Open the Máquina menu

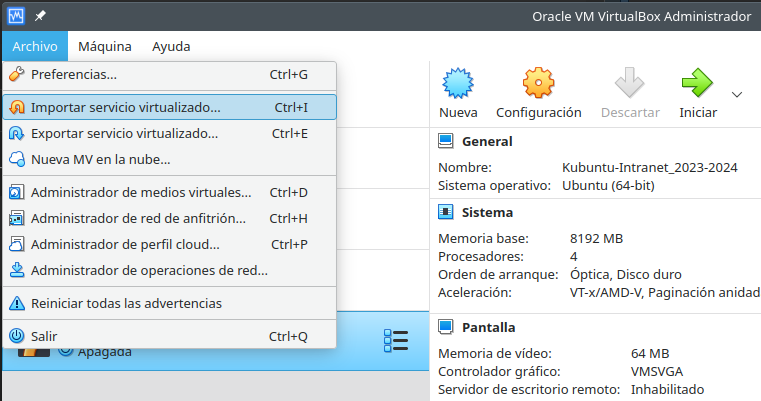(x=104, y=46)
